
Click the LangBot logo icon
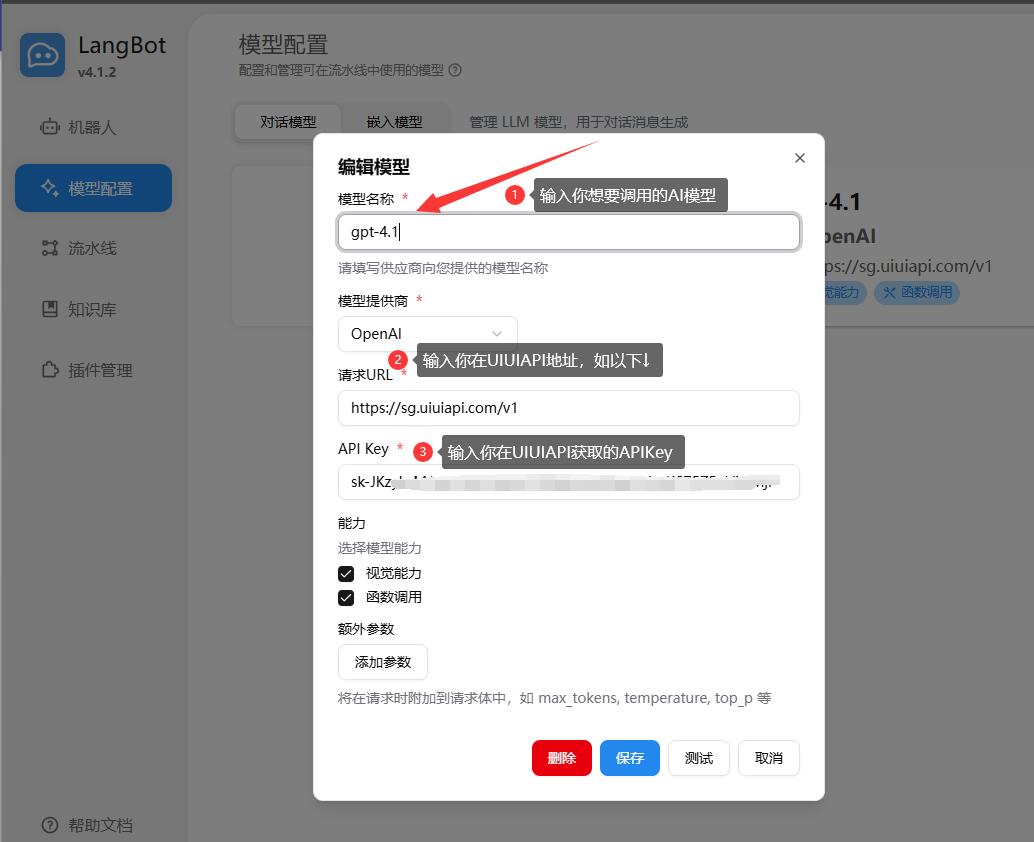(43, 55)
